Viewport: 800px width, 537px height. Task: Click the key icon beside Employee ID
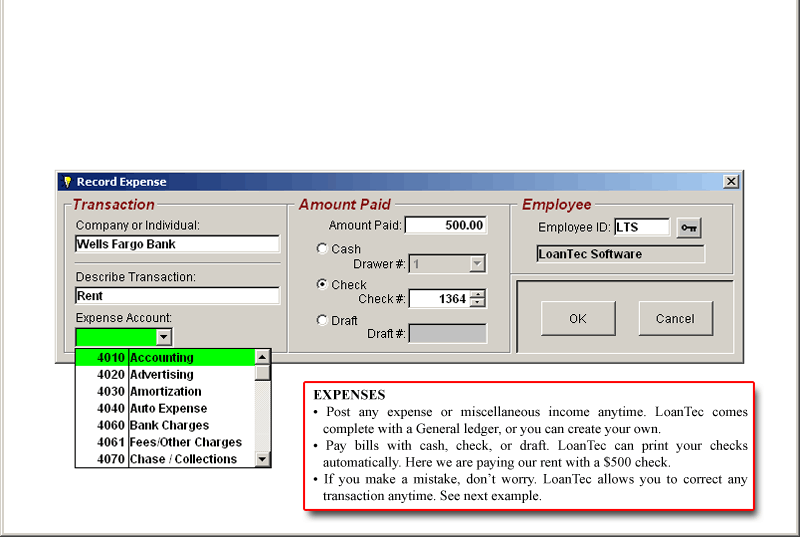click(x=689, y=227)
